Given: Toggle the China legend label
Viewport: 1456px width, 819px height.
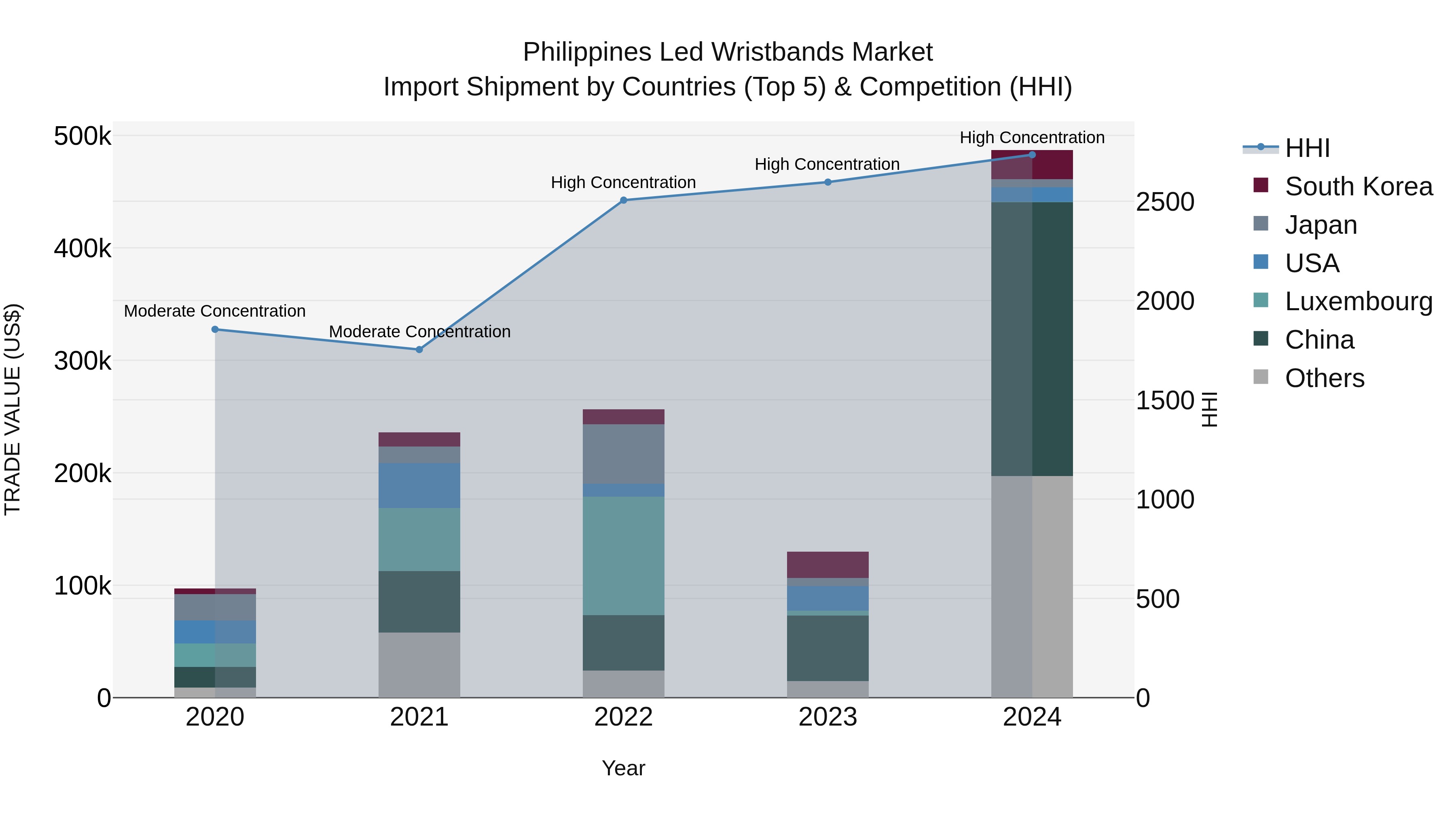Looking at the screenshot, I should click(1320, 340).
